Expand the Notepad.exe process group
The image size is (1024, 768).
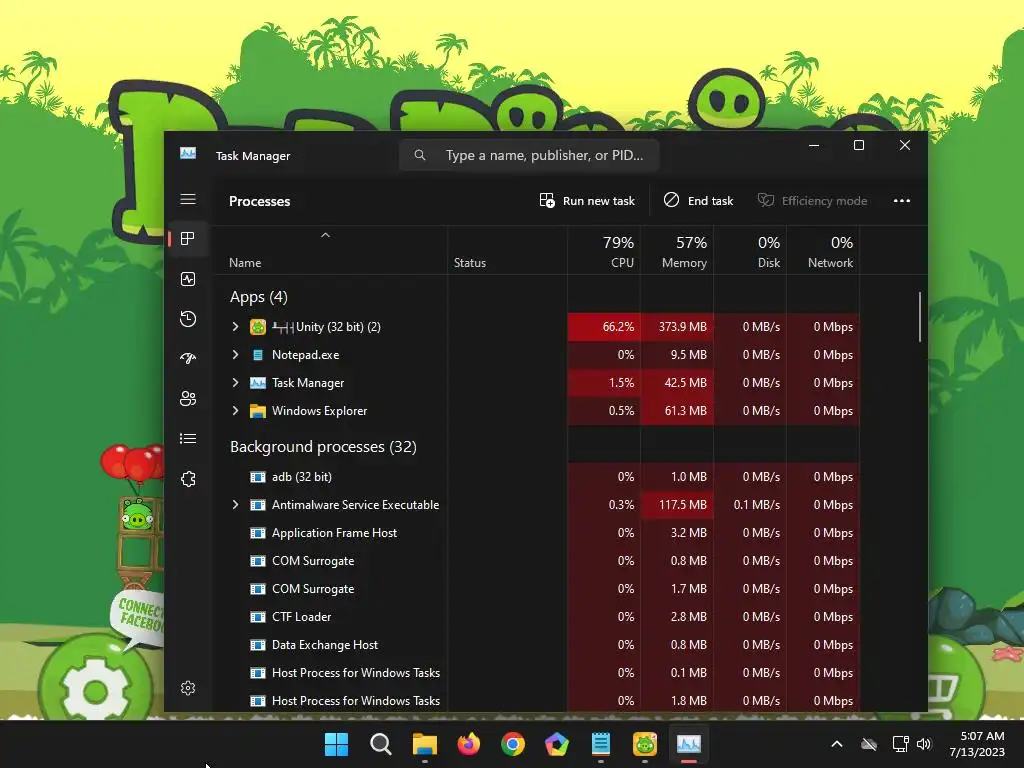236,355
